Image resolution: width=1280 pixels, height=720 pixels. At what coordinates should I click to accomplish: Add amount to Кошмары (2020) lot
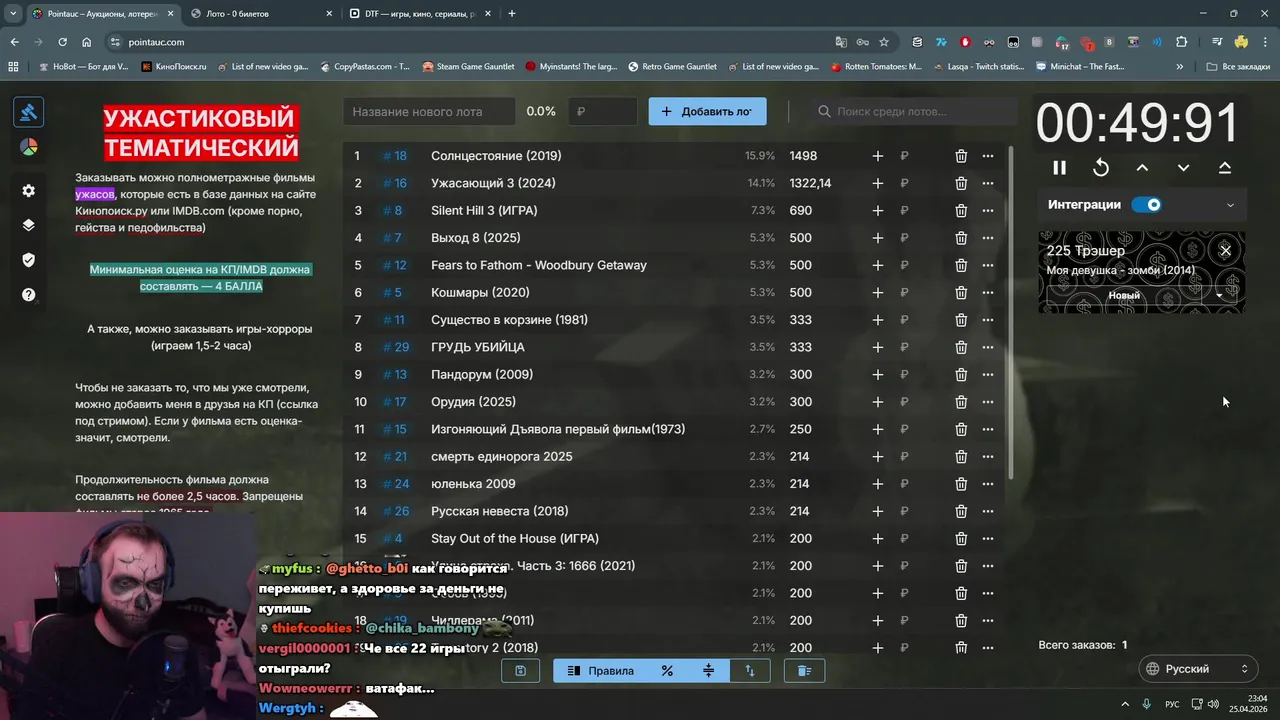click(877, 293)
